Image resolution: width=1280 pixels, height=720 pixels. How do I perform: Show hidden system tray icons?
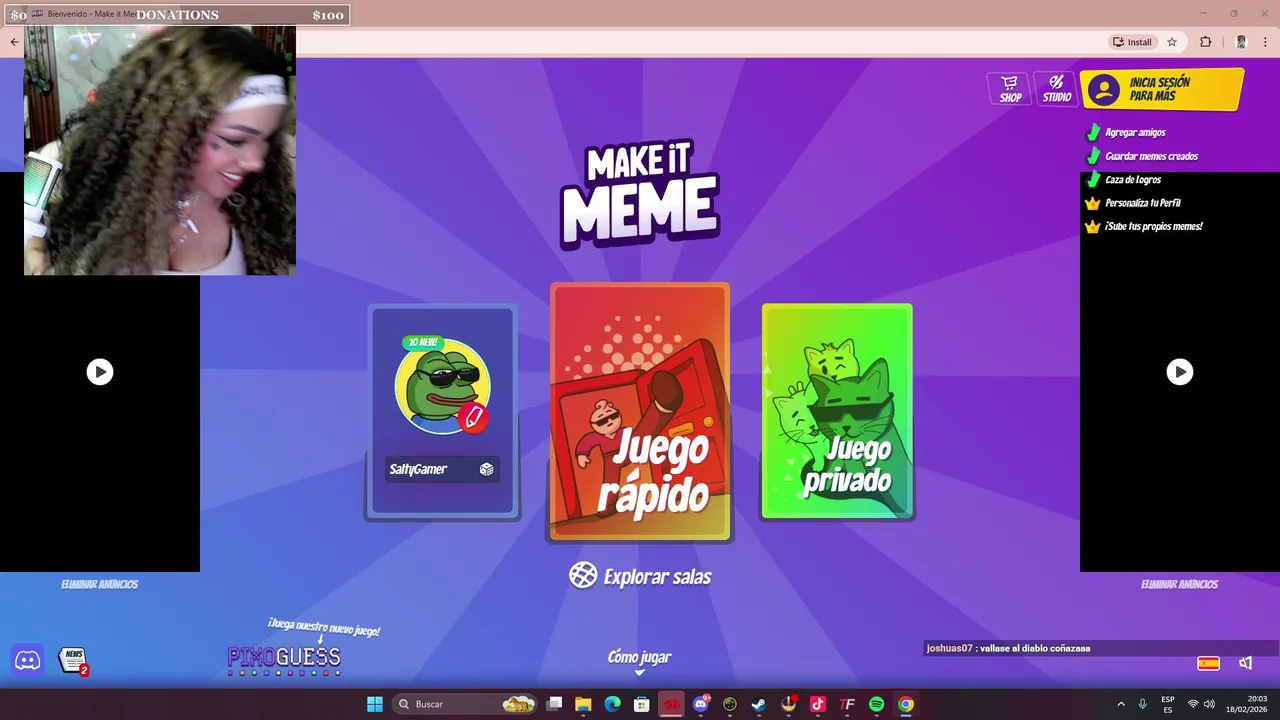click(x=1121, y=704)
